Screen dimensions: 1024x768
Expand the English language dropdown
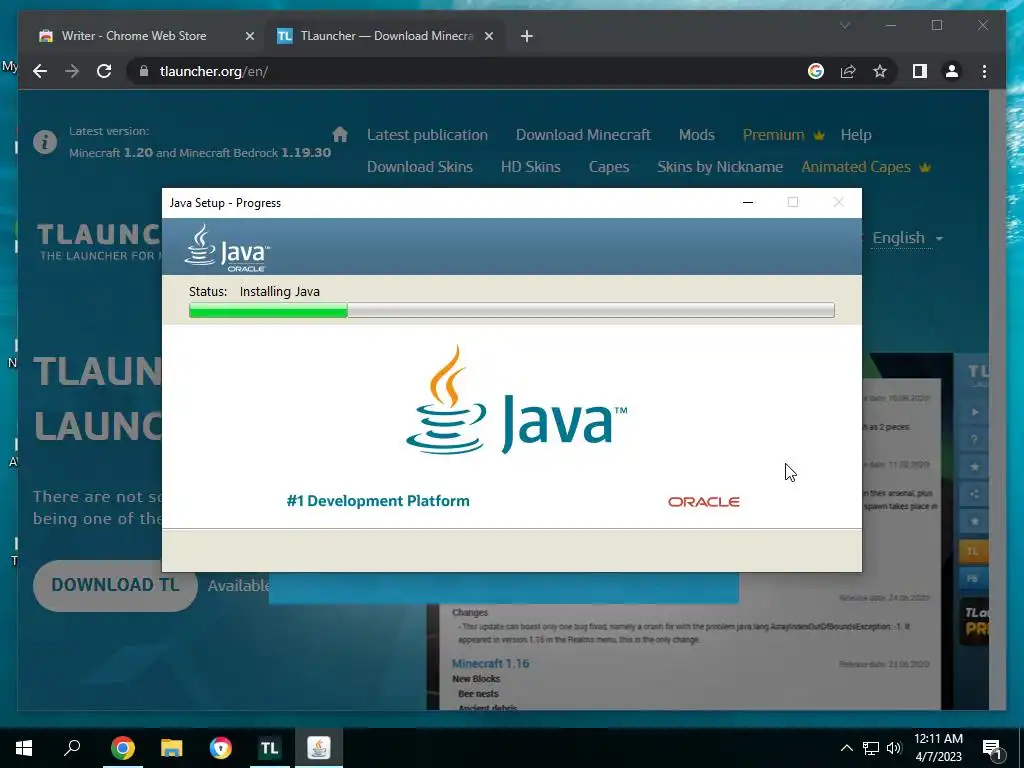pyautogui.click(x=907, y=238)
